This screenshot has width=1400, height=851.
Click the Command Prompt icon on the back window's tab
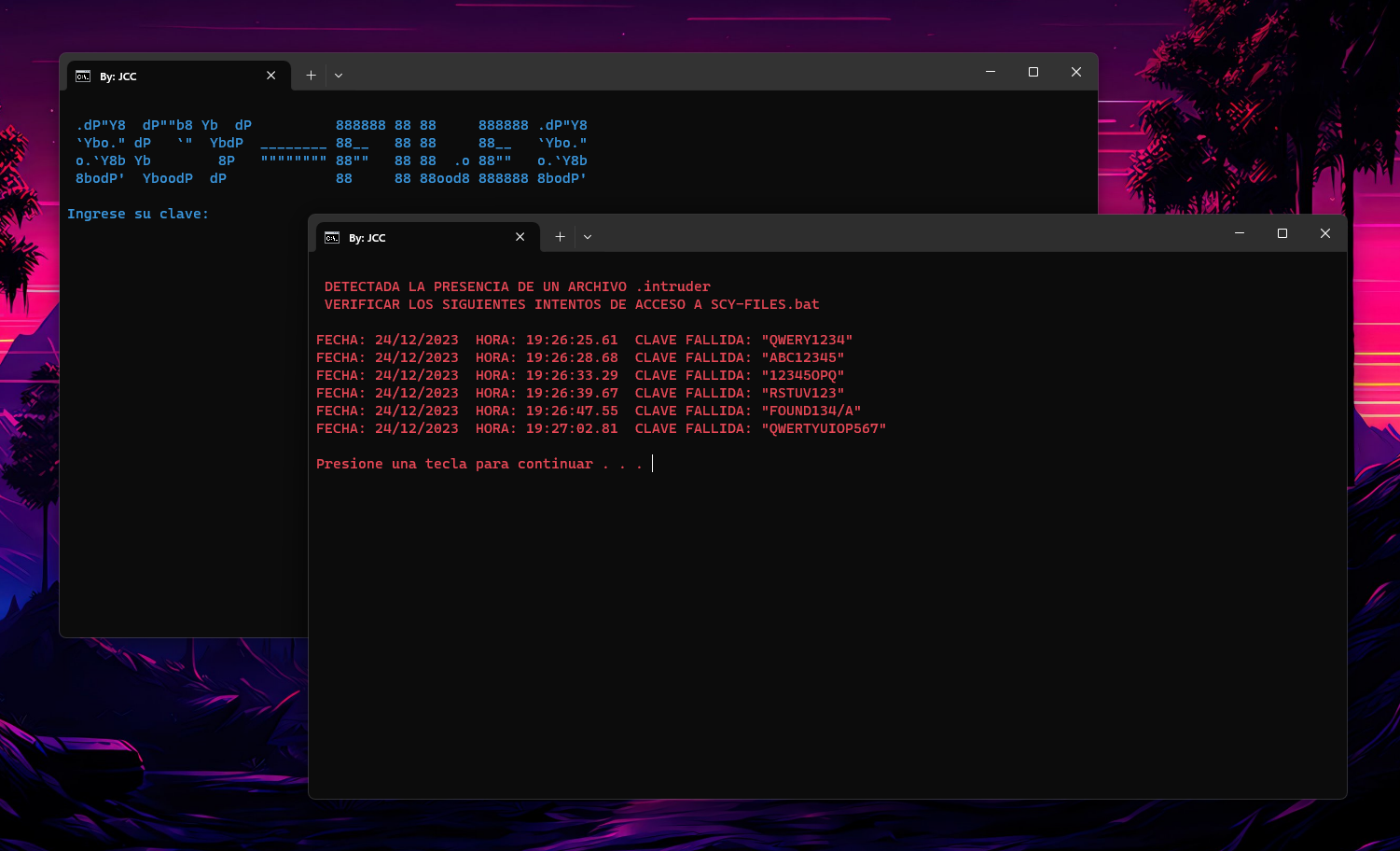click(x=82, y=77)
